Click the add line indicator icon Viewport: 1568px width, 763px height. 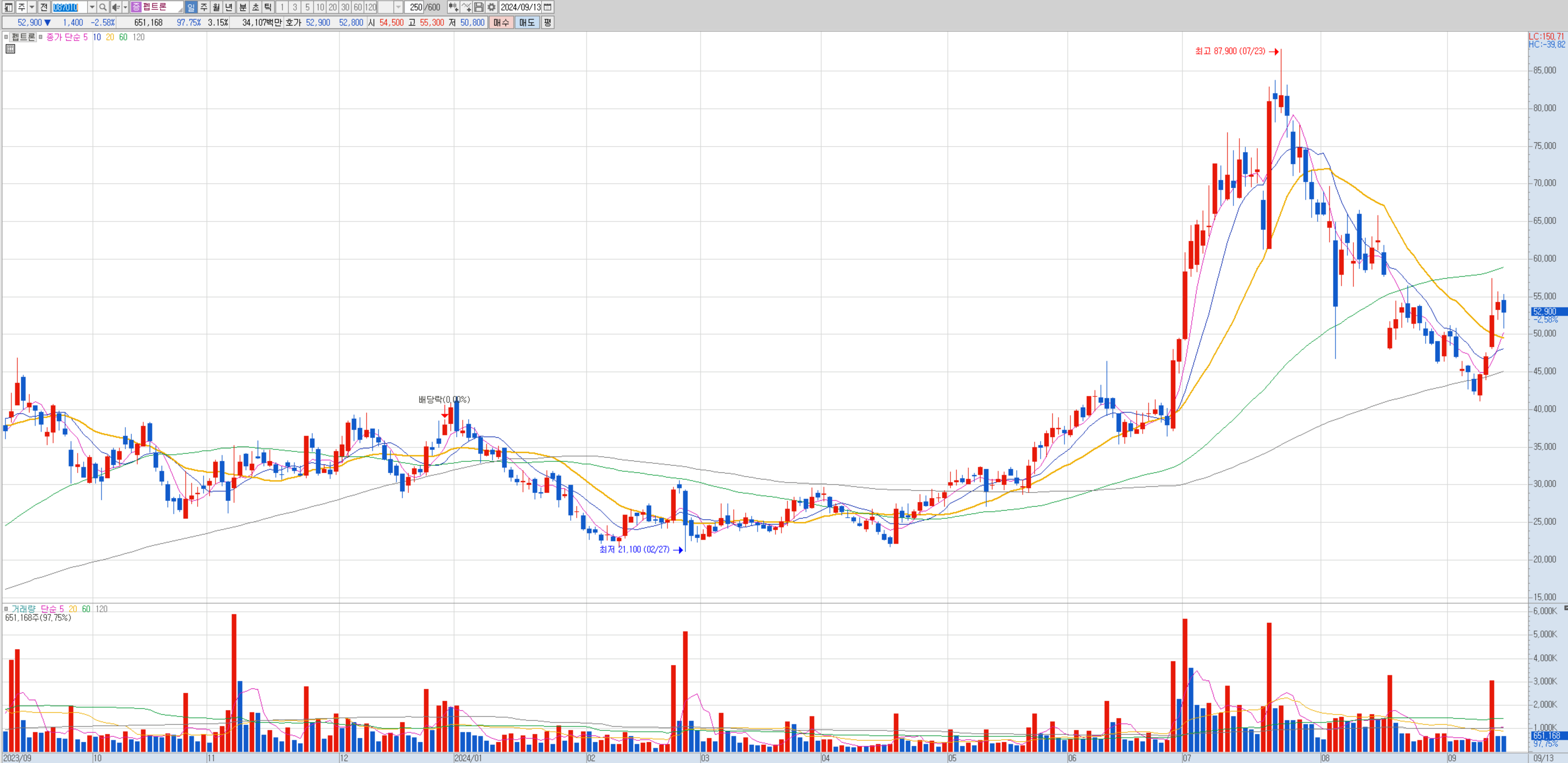tap(466, 8)
